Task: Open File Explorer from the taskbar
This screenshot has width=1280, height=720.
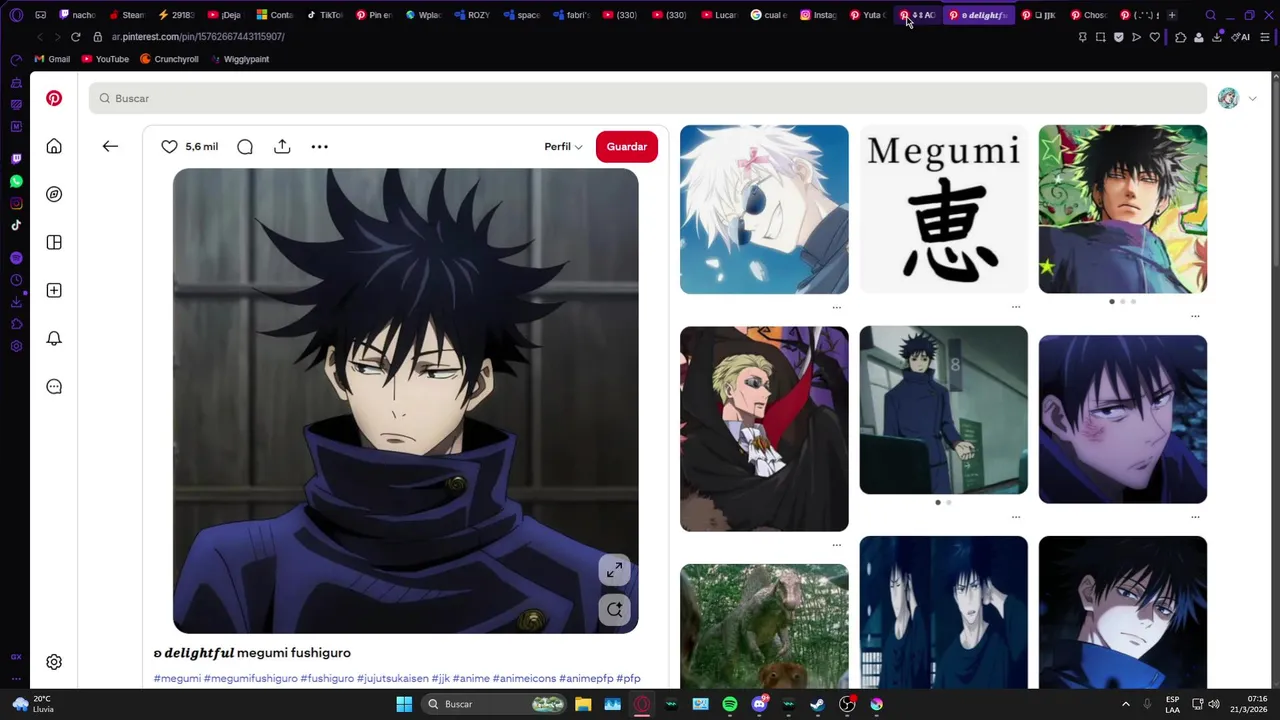Action: point(583,704)
